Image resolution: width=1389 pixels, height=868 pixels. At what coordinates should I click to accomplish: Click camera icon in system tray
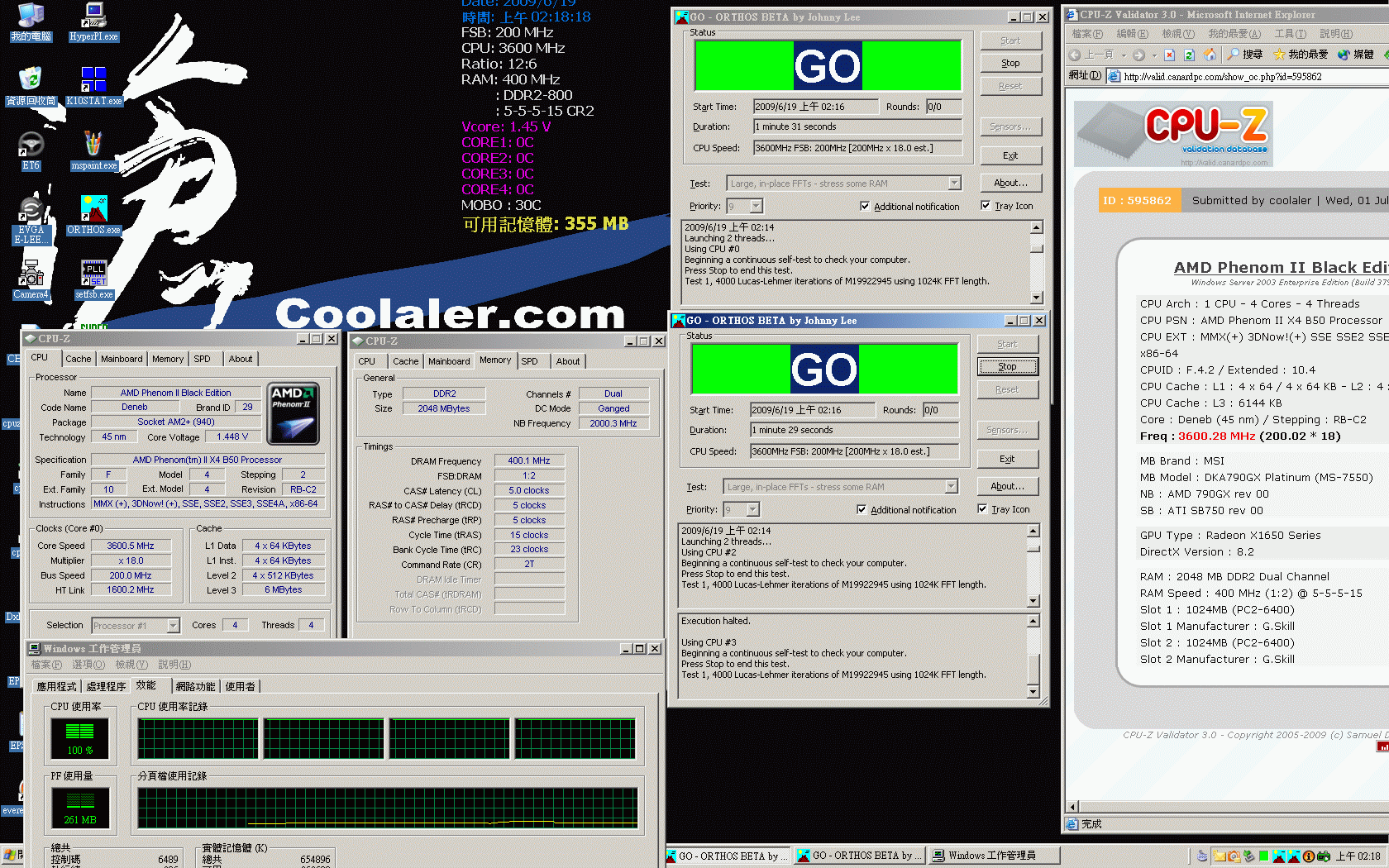[x=1324, y=856]
